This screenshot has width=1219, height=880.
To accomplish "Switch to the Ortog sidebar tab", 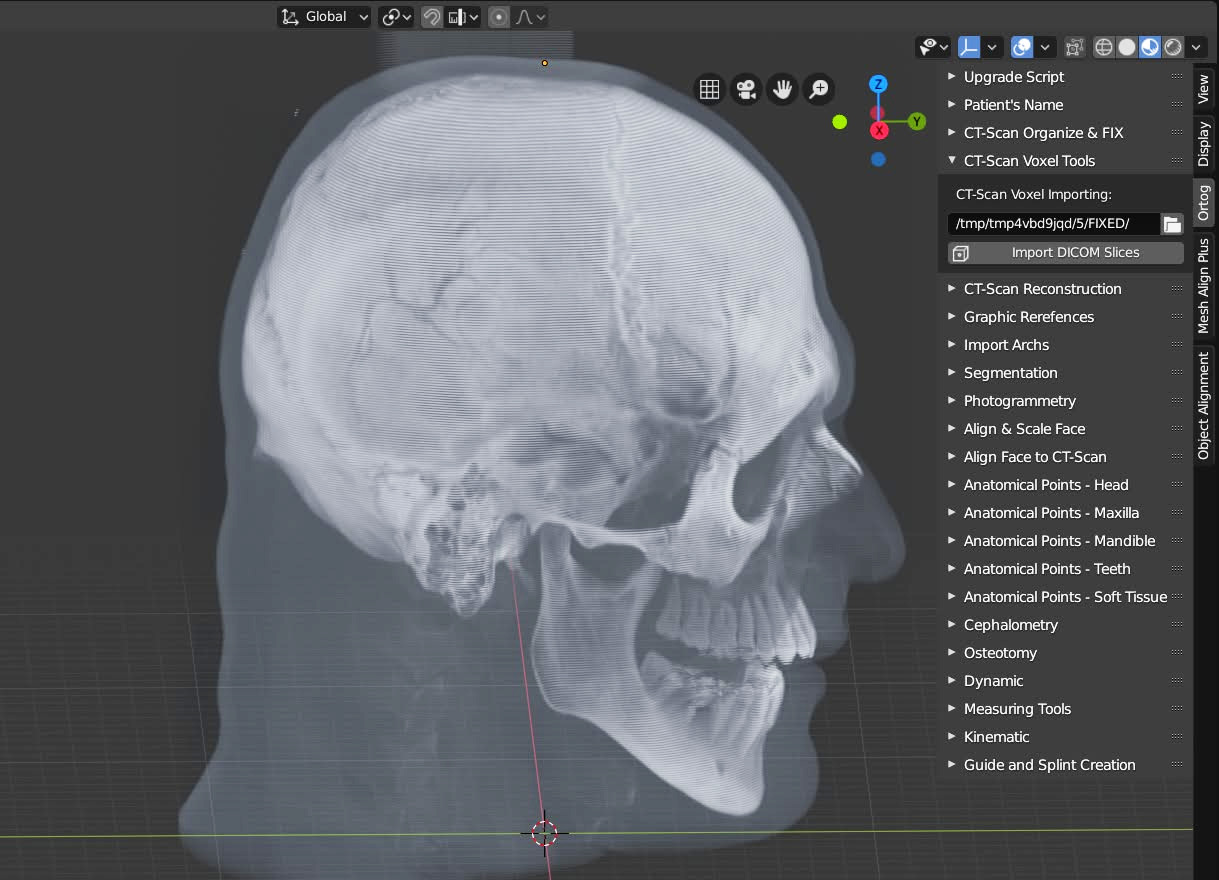I will pyautogui.click(x=1204, y=203).
